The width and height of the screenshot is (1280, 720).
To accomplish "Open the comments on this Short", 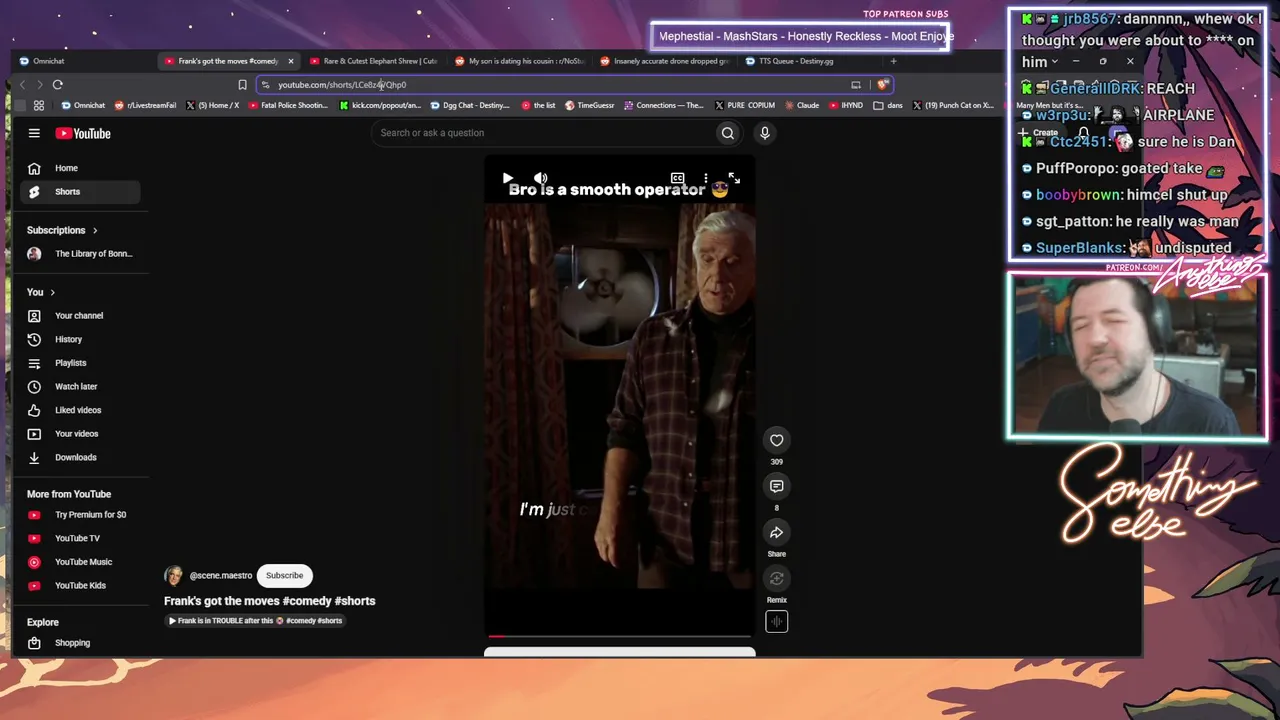I will [x=776, y=486].
